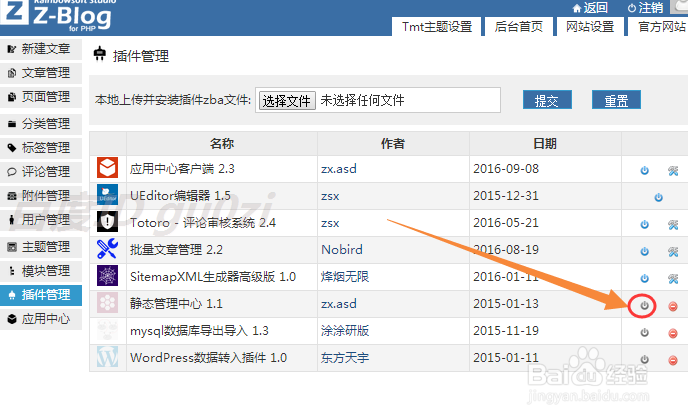The height and width of the screenshot is (420, 688).
Task: Open 标签管理 in the sidebar
Action: point(41,148)
